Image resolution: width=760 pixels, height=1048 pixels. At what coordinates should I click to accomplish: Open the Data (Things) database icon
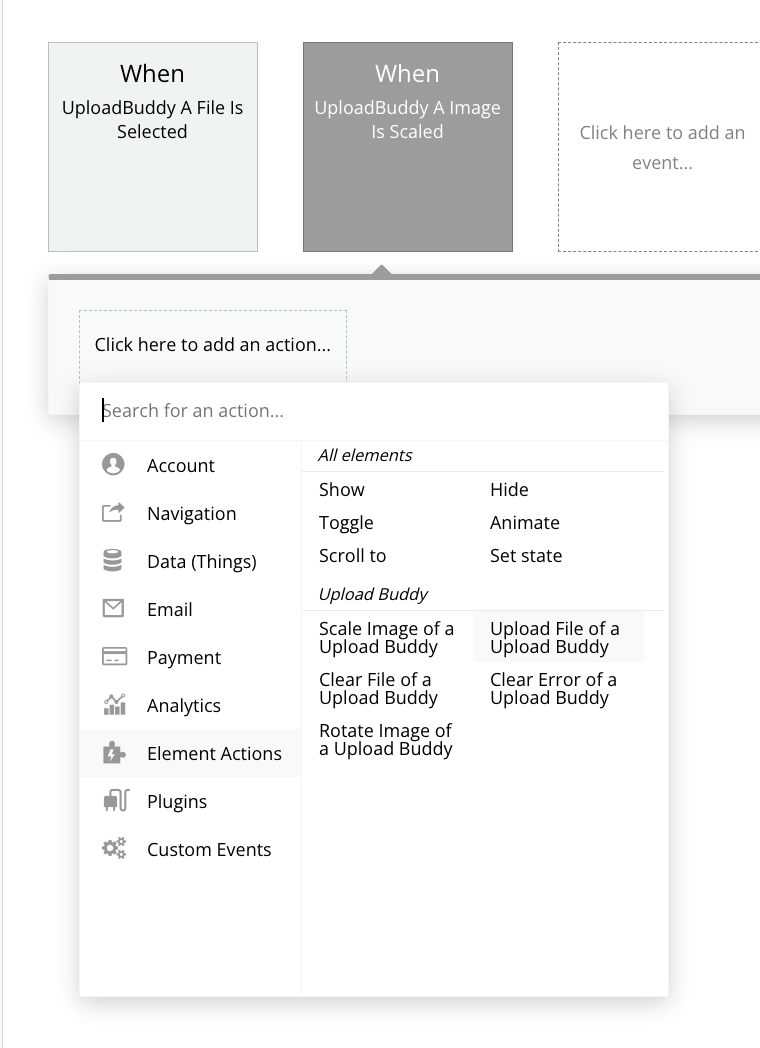(113, 561)
